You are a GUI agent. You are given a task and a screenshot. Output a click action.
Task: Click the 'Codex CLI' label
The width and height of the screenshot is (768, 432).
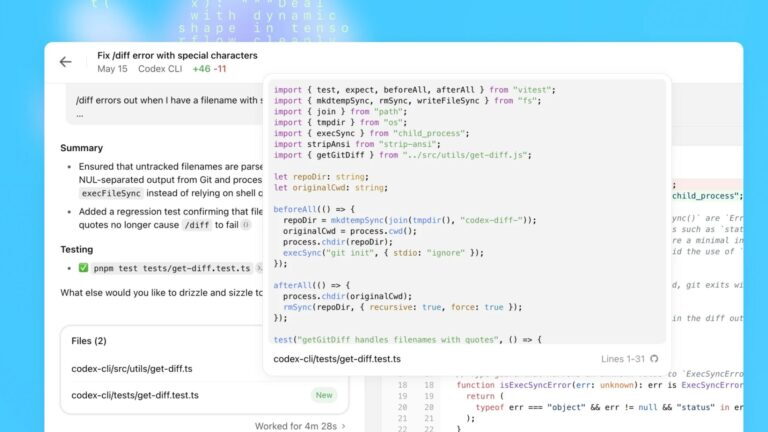pyautogui.click(x=160, y=69)
